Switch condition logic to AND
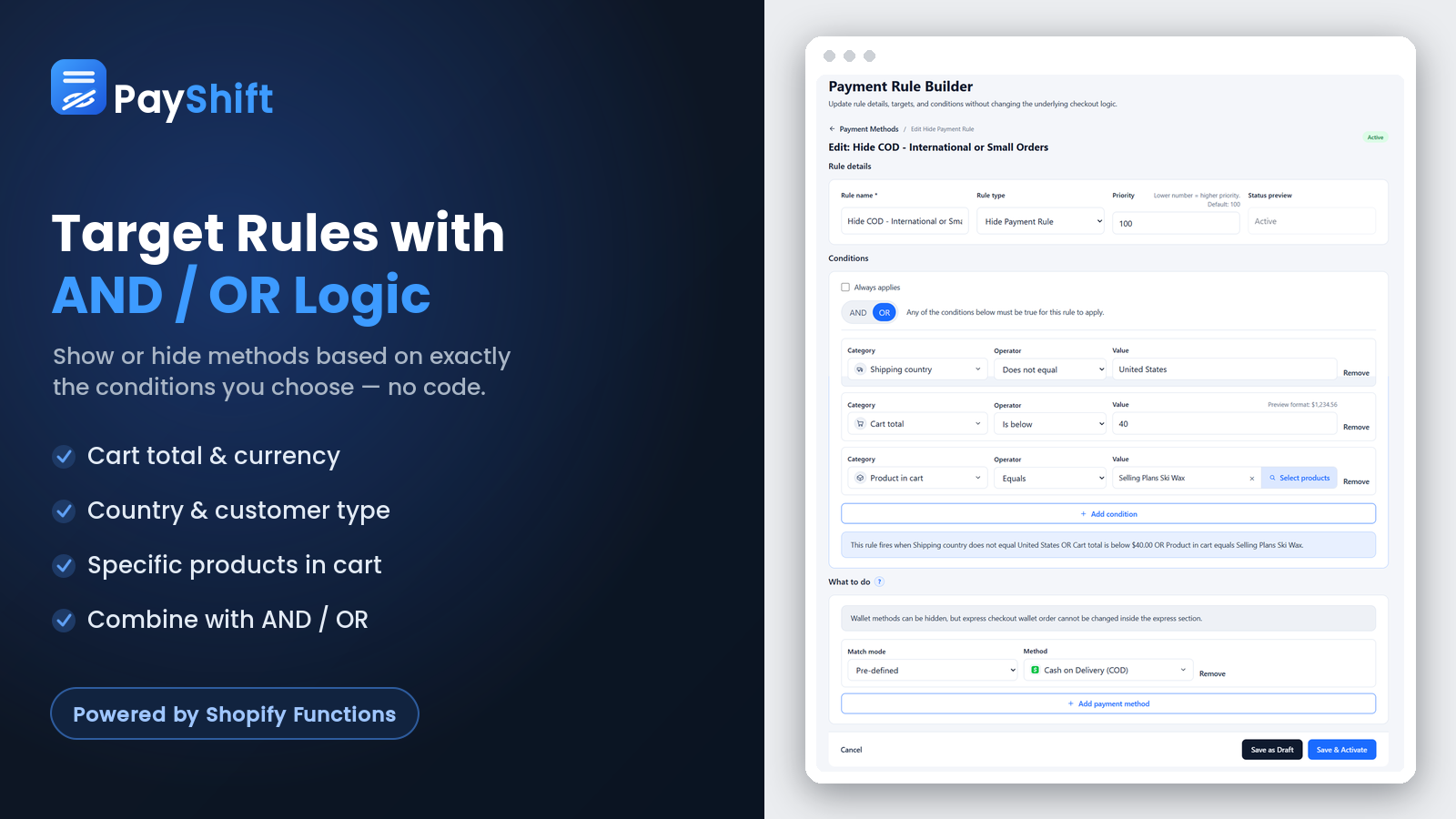Screen dimensions: 1456x819 pos(858,313)
